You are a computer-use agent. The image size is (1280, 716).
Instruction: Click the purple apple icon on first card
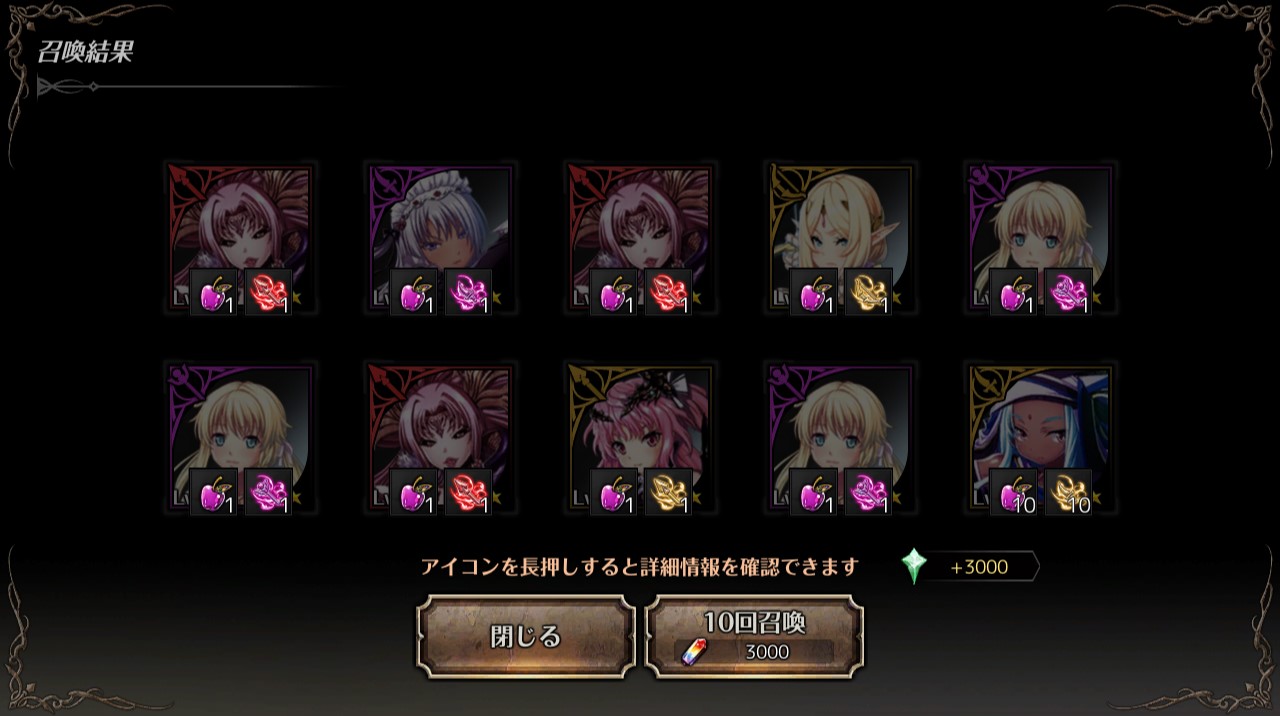pyautogui.click(x=214, y=292)
